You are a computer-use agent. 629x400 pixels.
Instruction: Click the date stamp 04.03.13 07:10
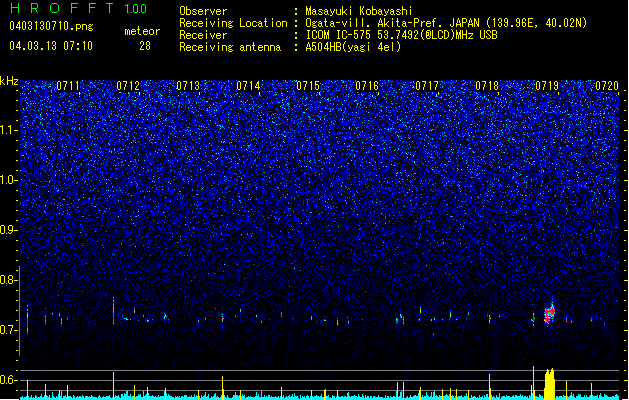click(x=51, y=46)
